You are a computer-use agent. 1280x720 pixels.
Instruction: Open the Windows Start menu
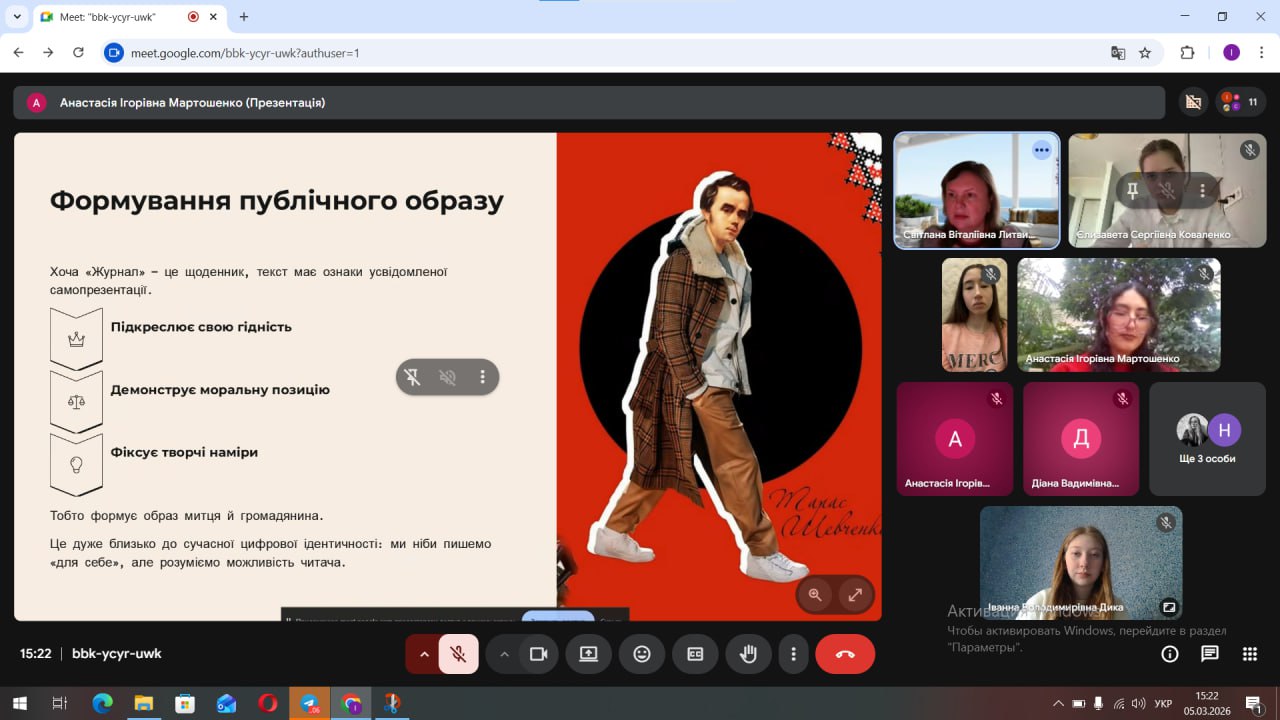tap(19, 703)
